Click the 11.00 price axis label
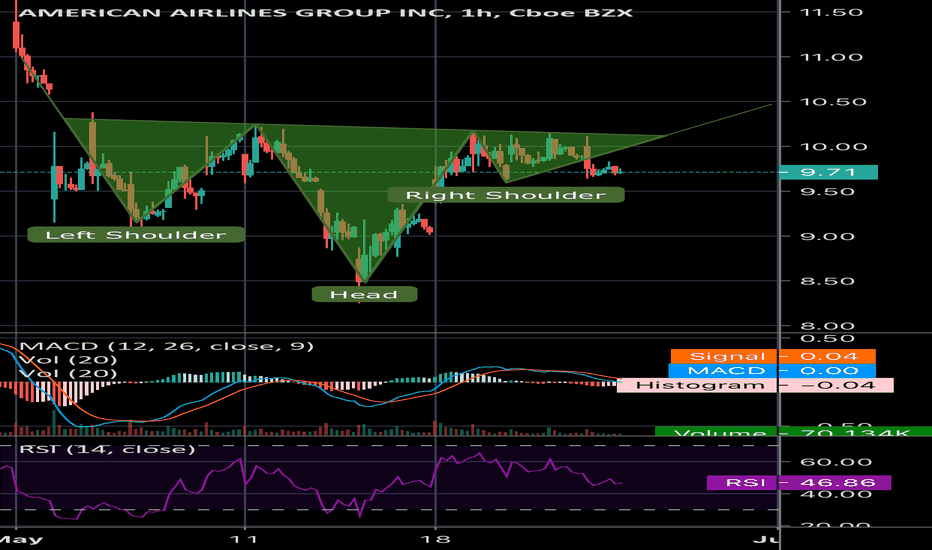The image size is (932, 550). coord(831,57)
